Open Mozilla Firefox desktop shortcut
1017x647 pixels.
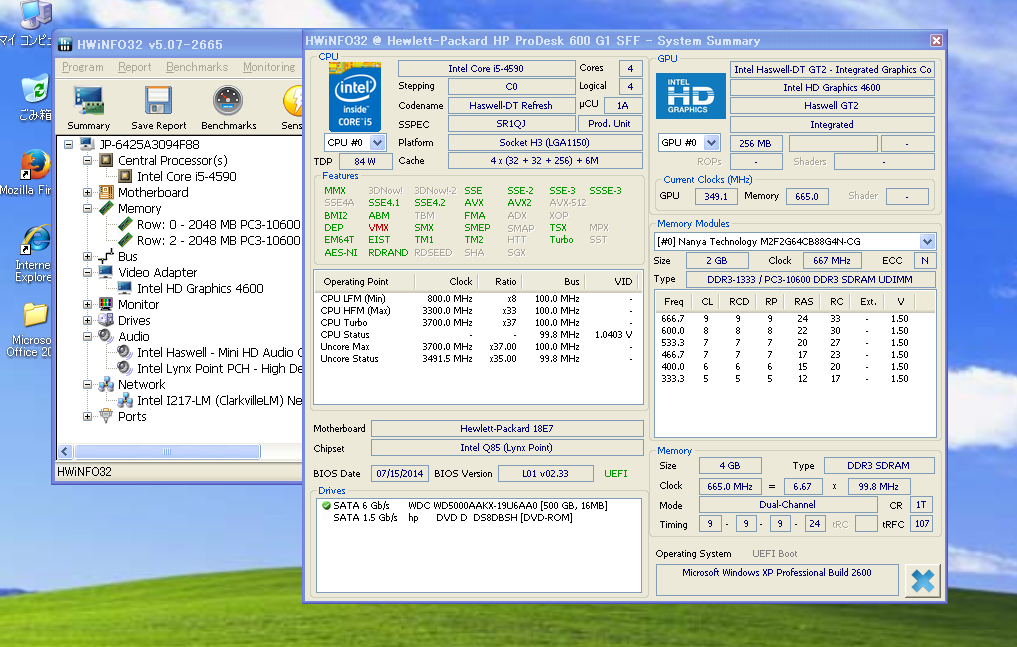35,165
